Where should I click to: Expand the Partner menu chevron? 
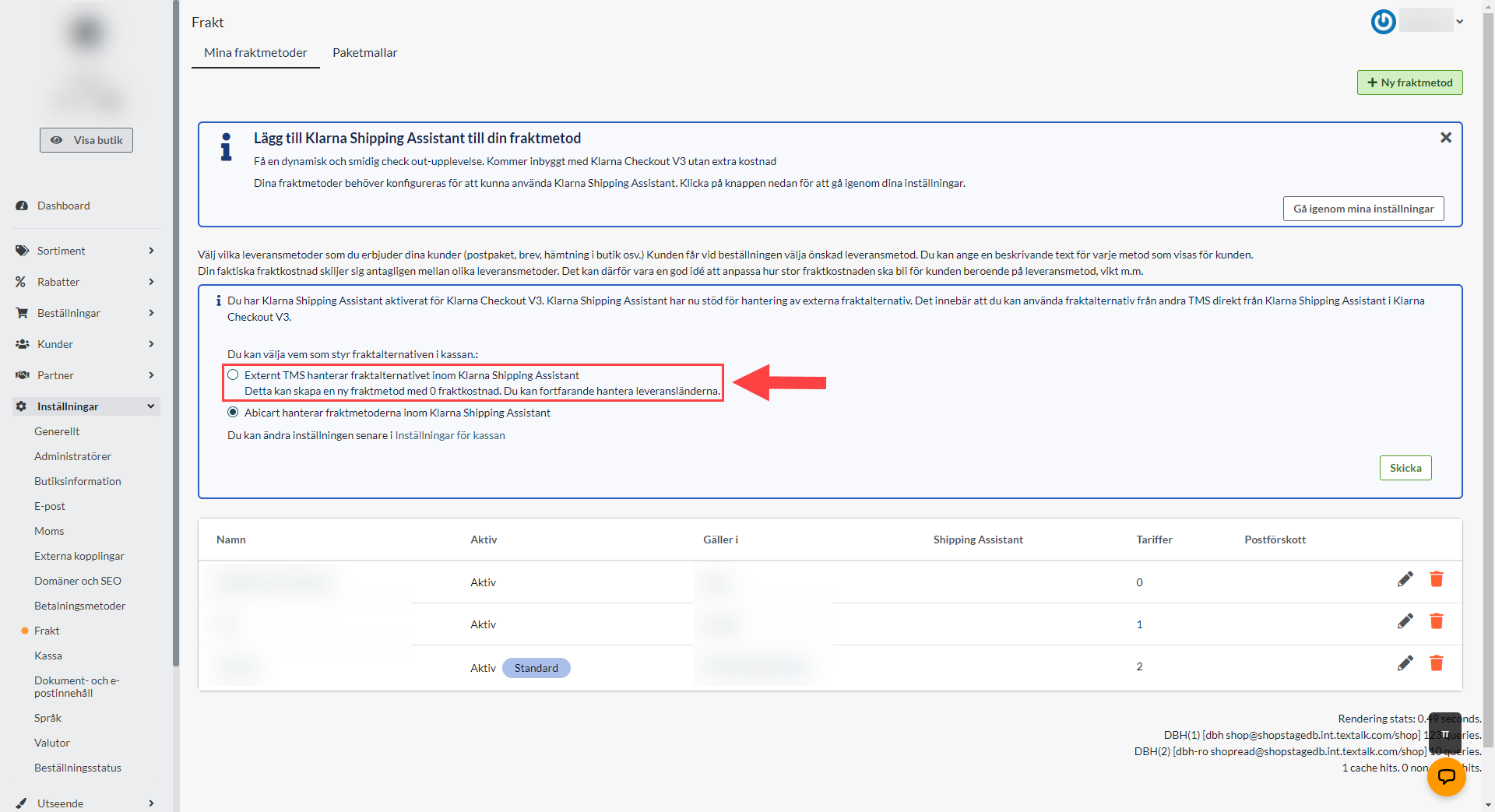151,375
